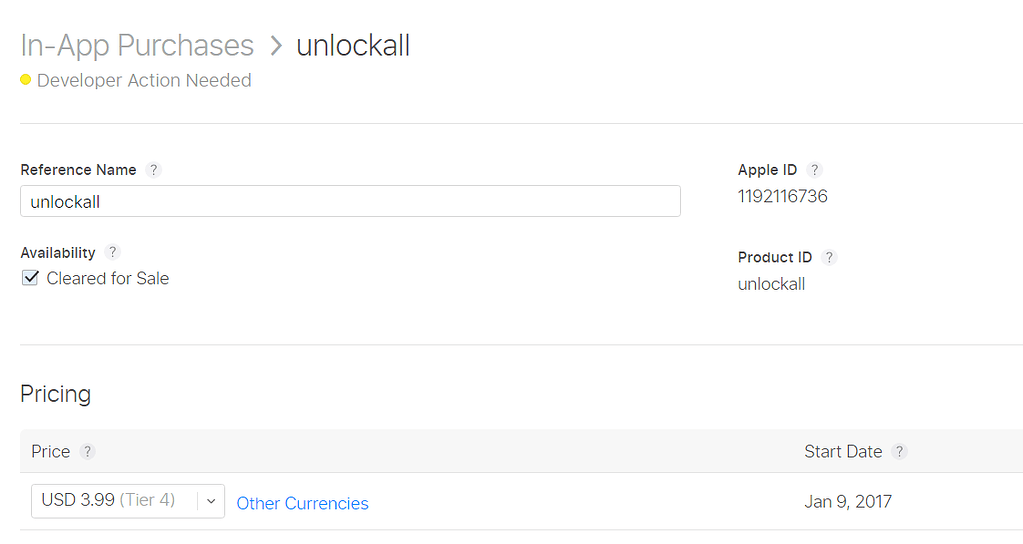Click the Reference Name help icon
Screen dimensions: 1023x544
tap(153, 170)
